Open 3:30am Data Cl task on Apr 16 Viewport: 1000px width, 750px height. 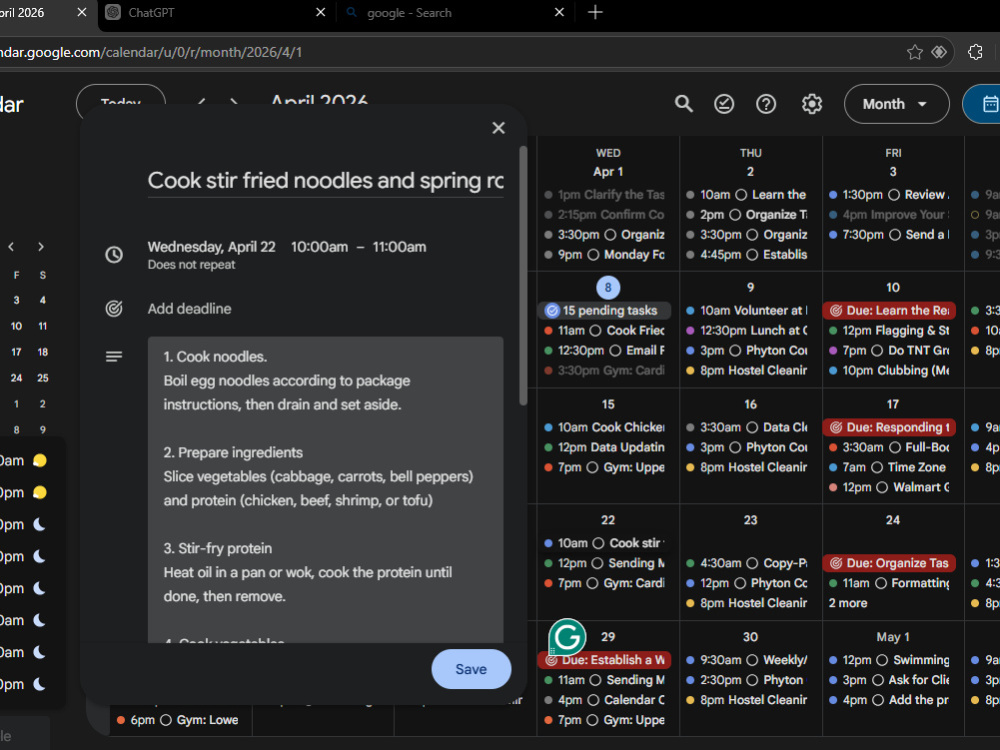748,427
